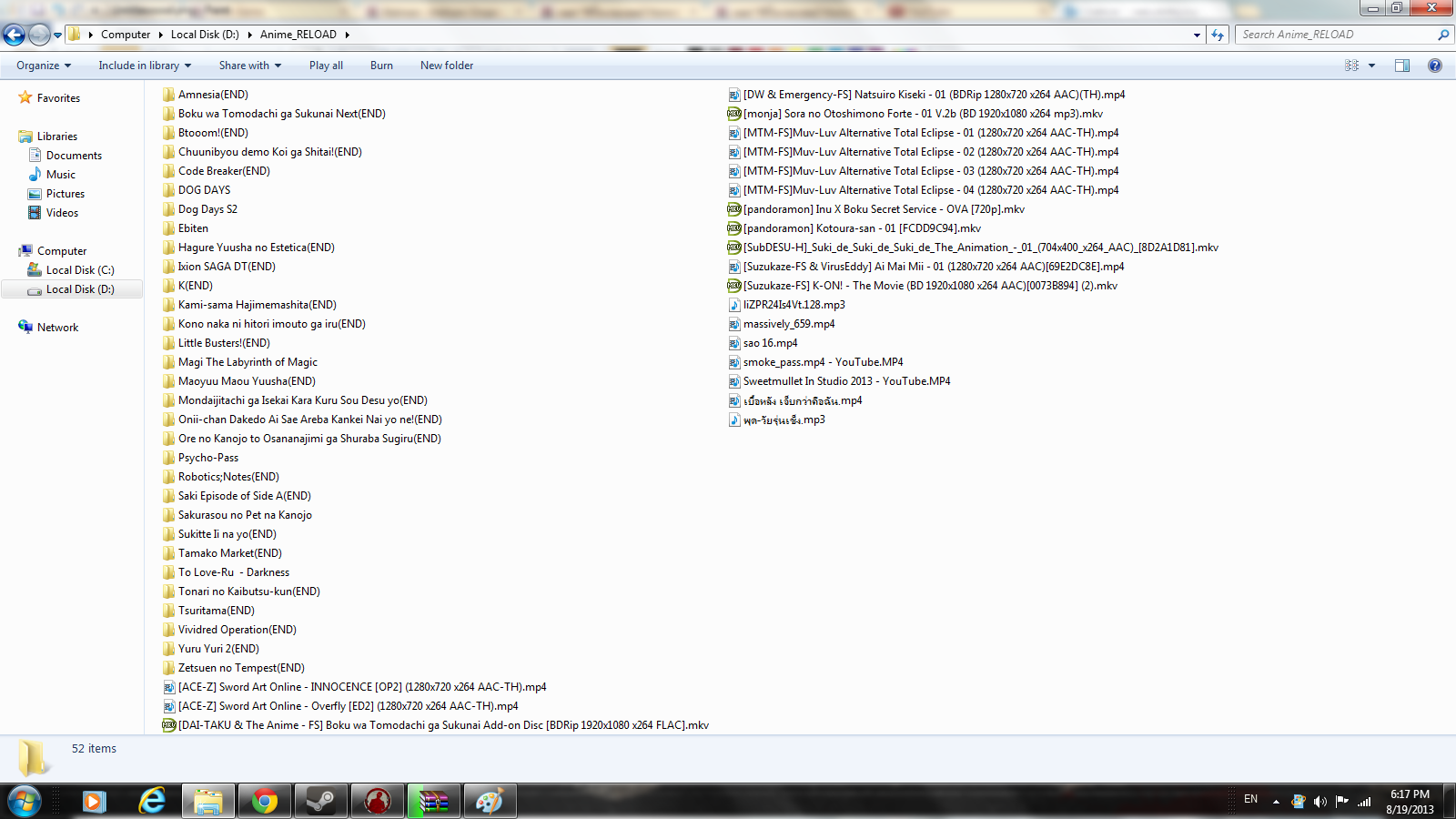Screen dimensions: 1456x819
Task: Expand the arrow after Anime_RELOAD breadcrumb
Action: click(x=347, y=35)
